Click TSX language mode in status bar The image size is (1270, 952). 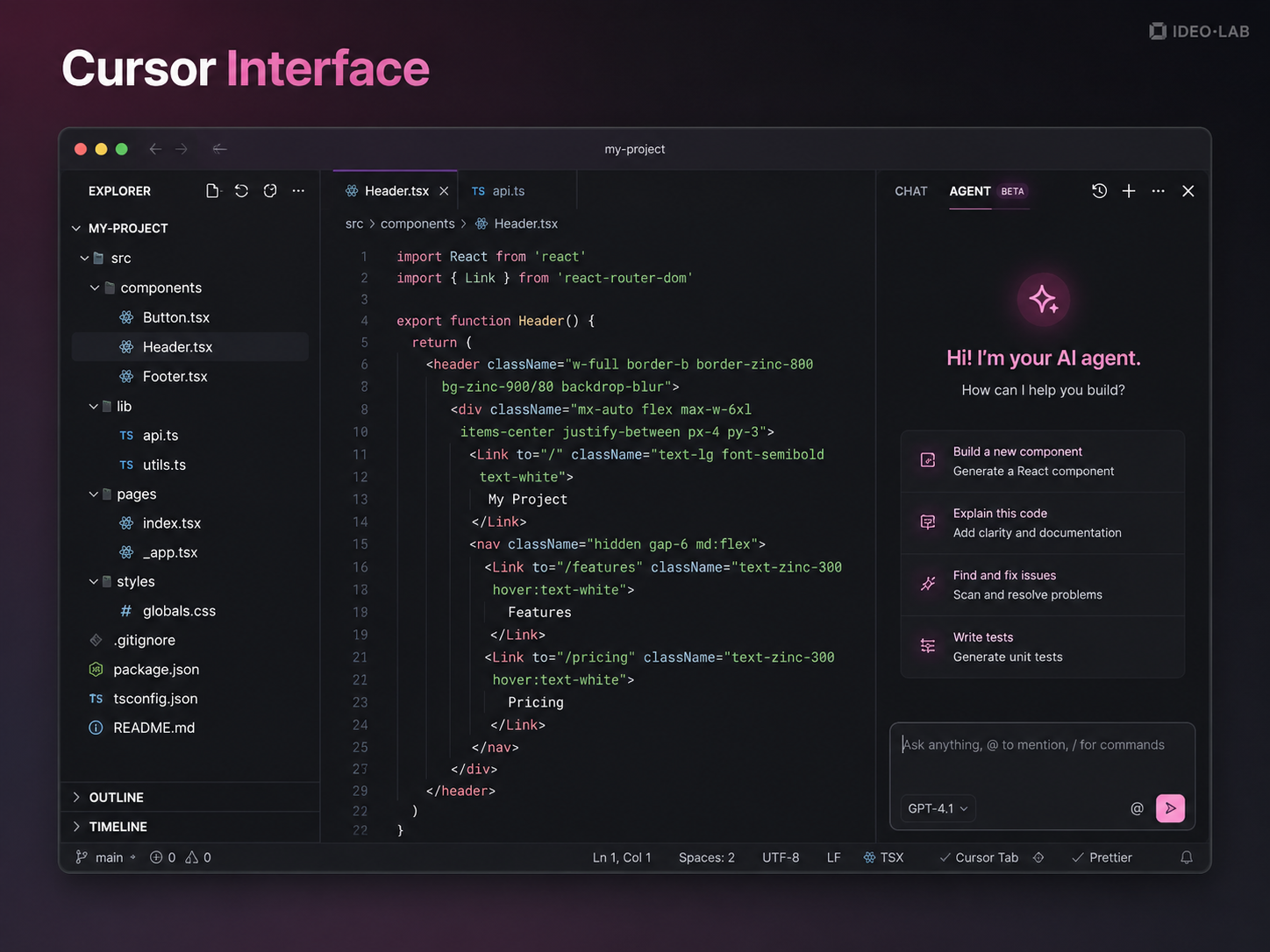click(x=883, y=857)
